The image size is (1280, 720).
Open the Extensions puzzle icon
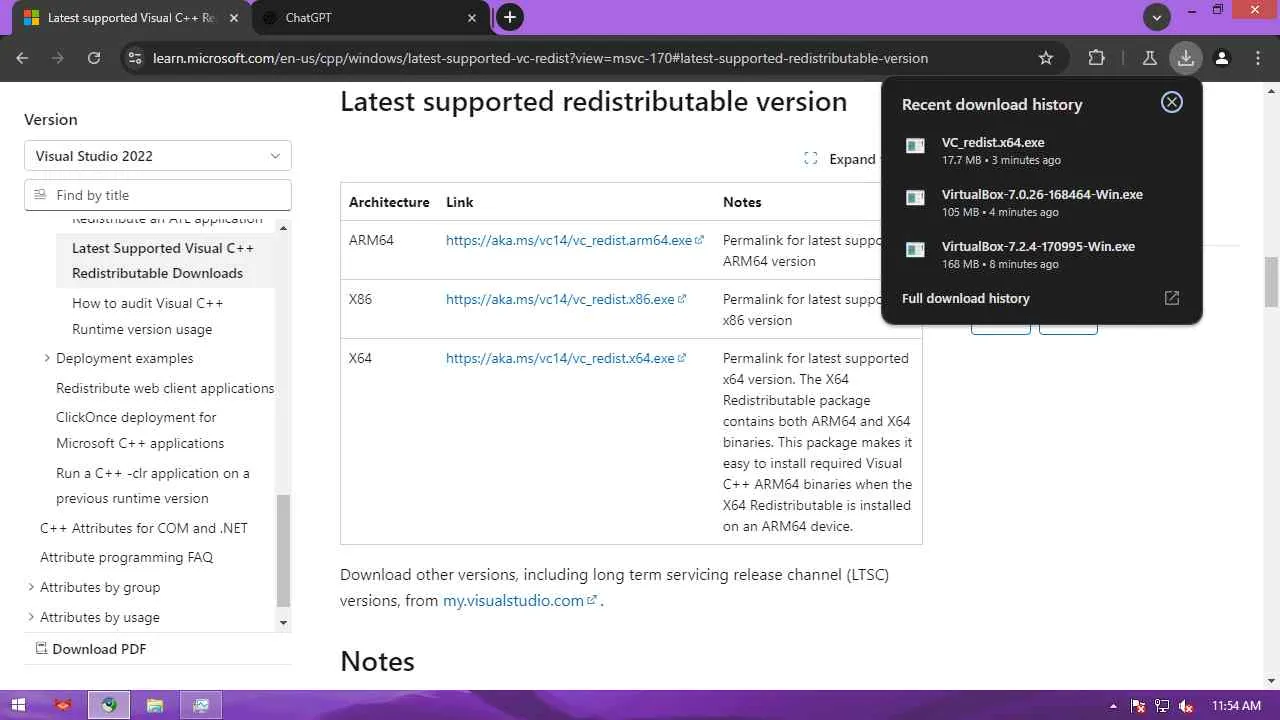tap(1096, 58)
